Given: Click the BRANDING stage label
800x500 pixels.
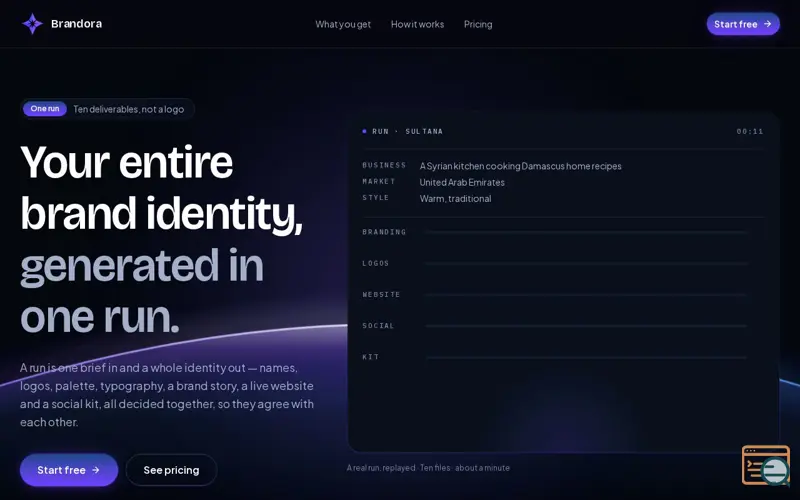Looking at the screenshot, I should (384, 232).
